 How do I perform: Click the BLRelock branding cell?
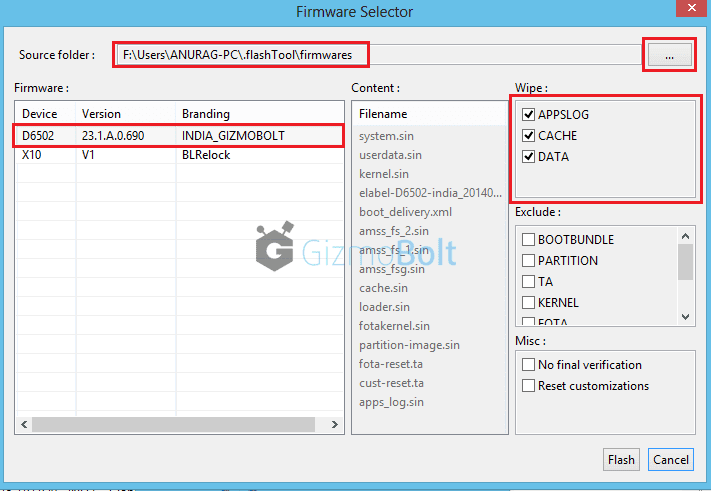[206, 155]
